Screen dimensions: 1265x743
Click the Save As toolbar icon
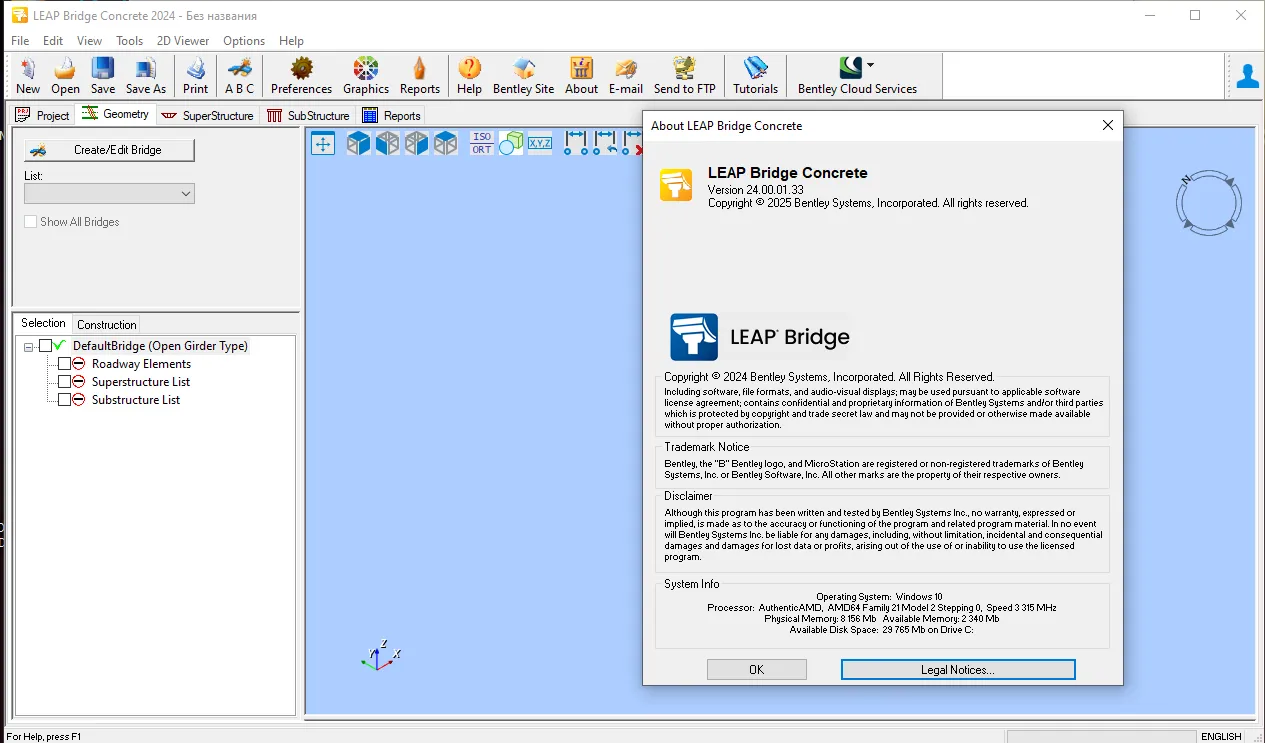click(146, 69)
